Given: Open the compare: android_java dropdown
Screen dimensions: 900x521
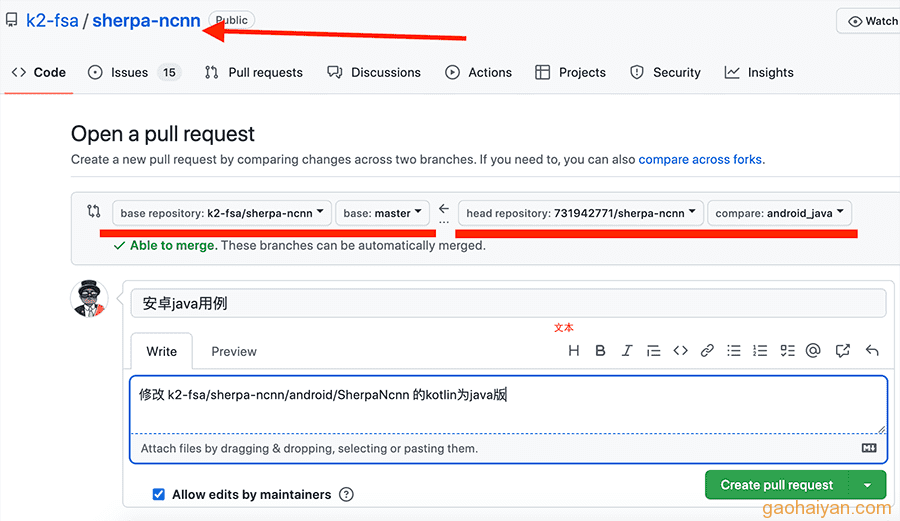Looking at the screenshot, I should [x=779, y=213].
